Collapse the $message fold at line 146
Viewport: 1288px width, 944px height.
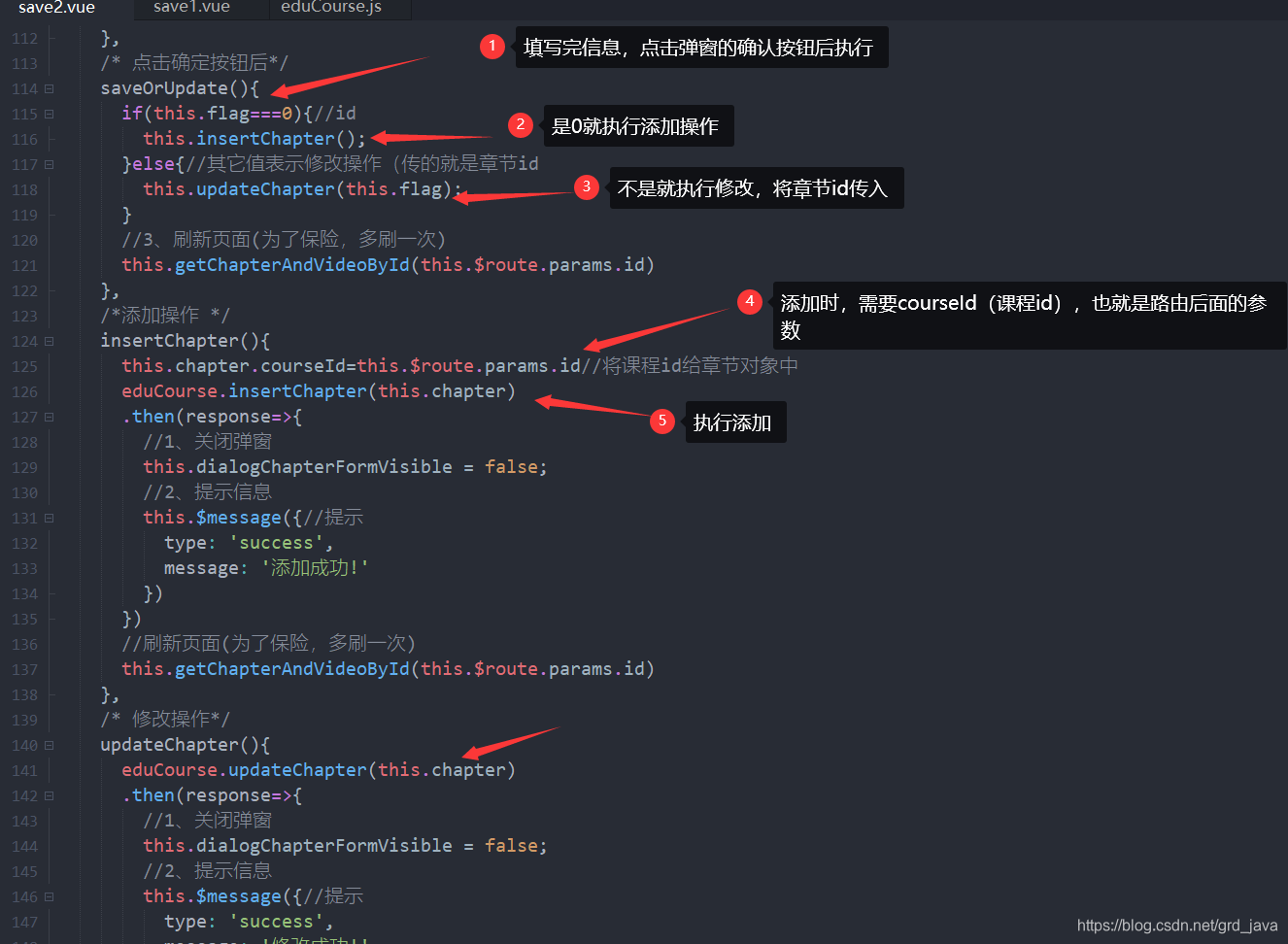coord(49,896)
